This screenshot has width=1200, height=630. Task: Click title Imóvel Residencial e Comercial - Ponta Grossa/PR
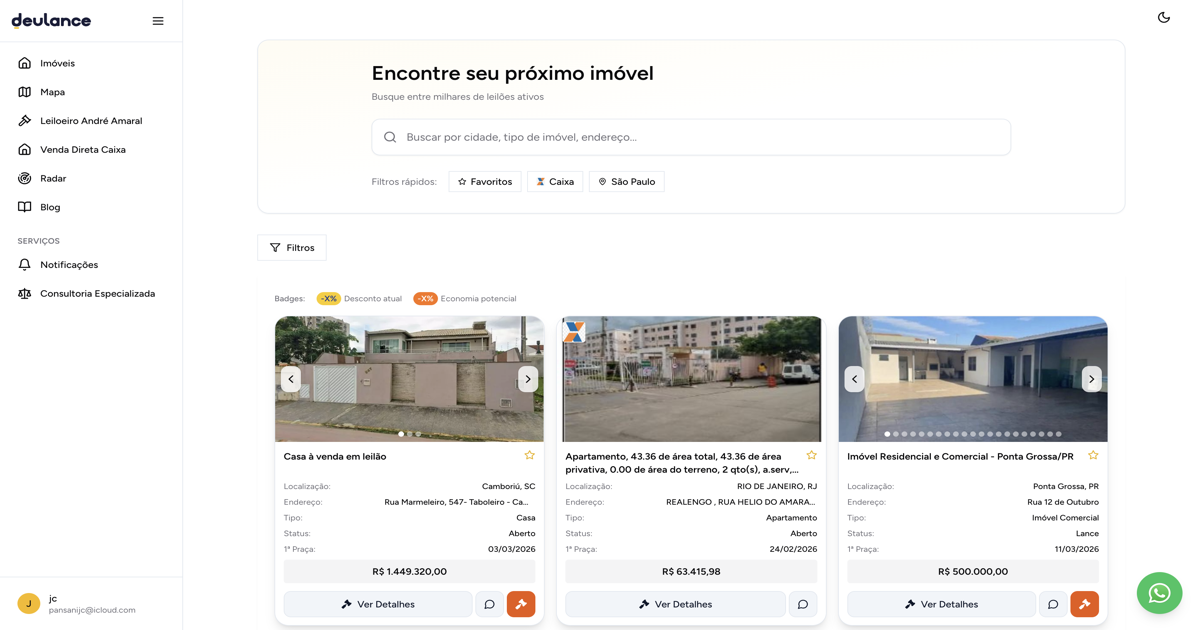(960, 456)
